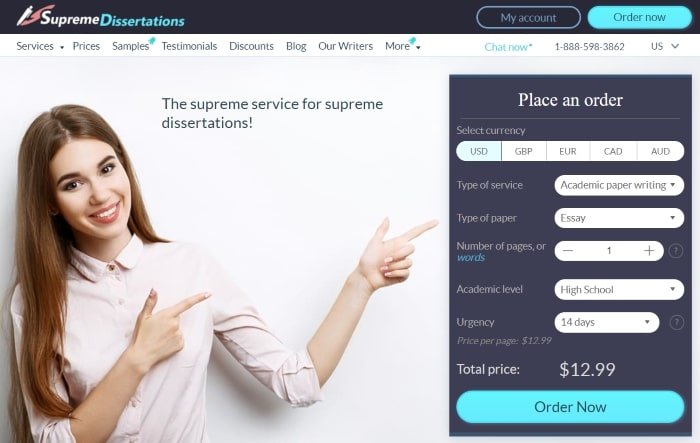Click the help icon beside number of pages
Viewport: 700px width, 443px height.
(x=676, y=251)
